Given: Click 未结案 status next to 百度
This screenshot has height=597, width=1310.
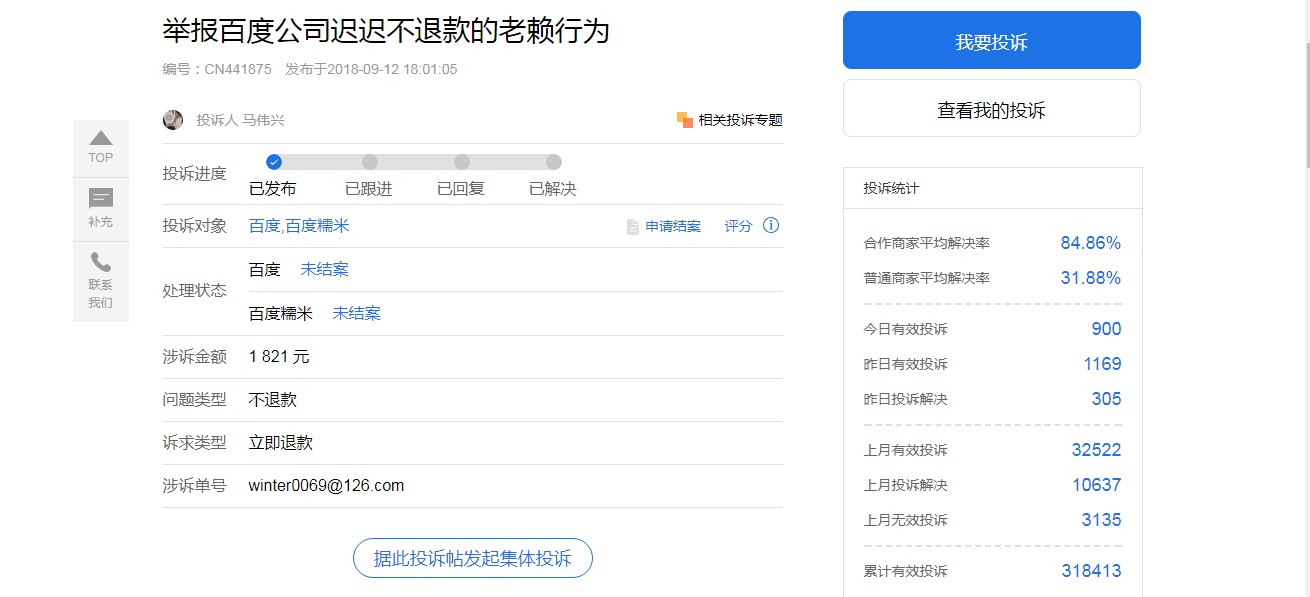Looking at the screenshot, I should 324,269.
